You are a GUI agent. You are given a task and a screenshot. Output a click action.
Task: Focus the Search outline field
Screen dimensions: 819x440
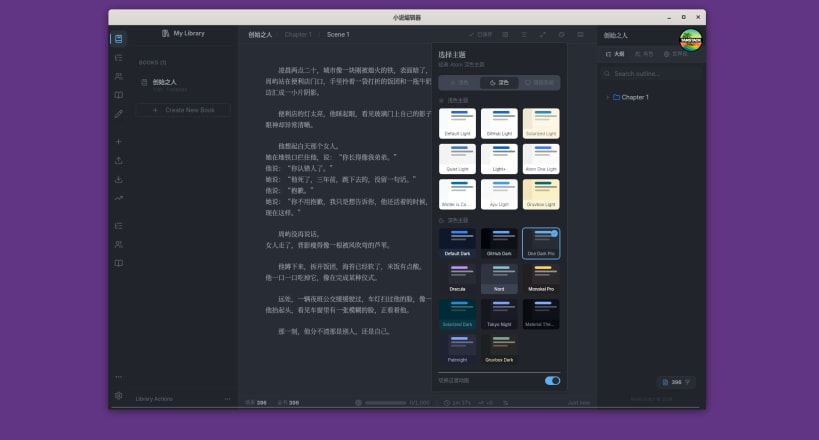650,74
